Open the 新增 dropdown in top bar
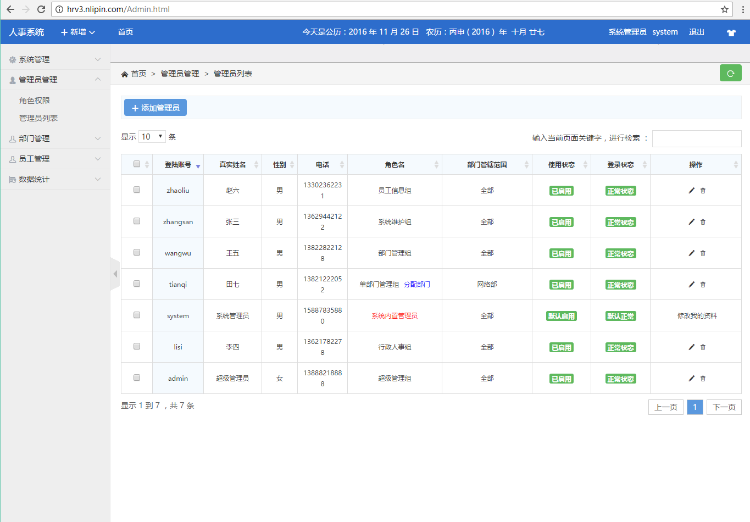Image resolution: width=750 pixels, height=522 pixels. (78, 32)
